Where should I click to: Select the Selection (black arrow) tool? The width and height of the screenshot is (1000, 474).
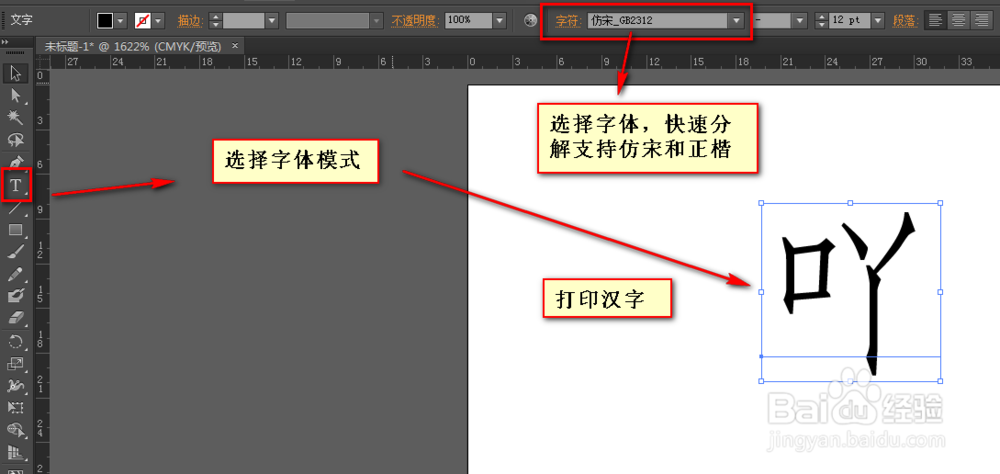(x=16, y=73)
